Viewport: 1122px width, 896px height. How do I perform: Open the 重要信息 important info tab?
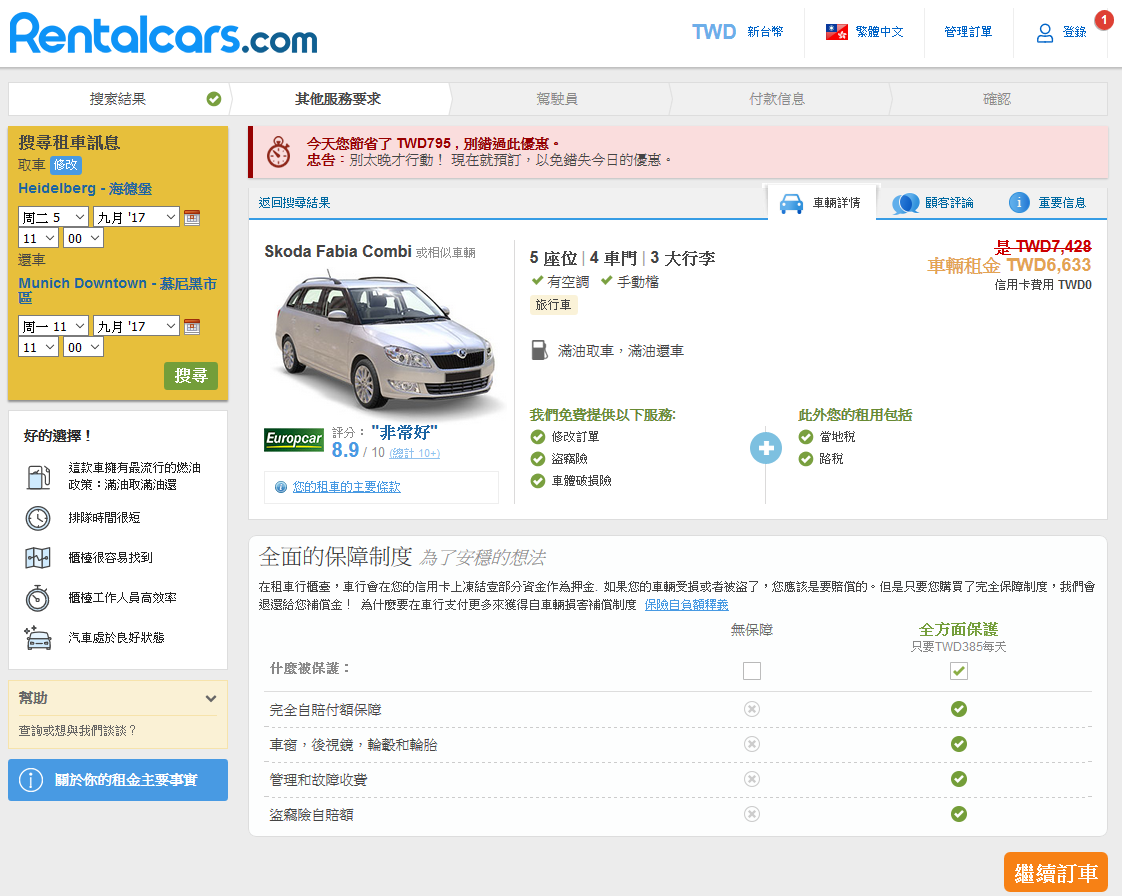point(1048,203)
